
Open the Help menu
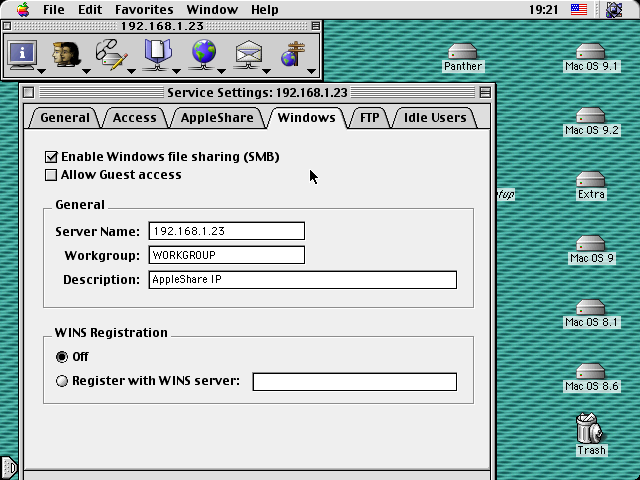264,9
